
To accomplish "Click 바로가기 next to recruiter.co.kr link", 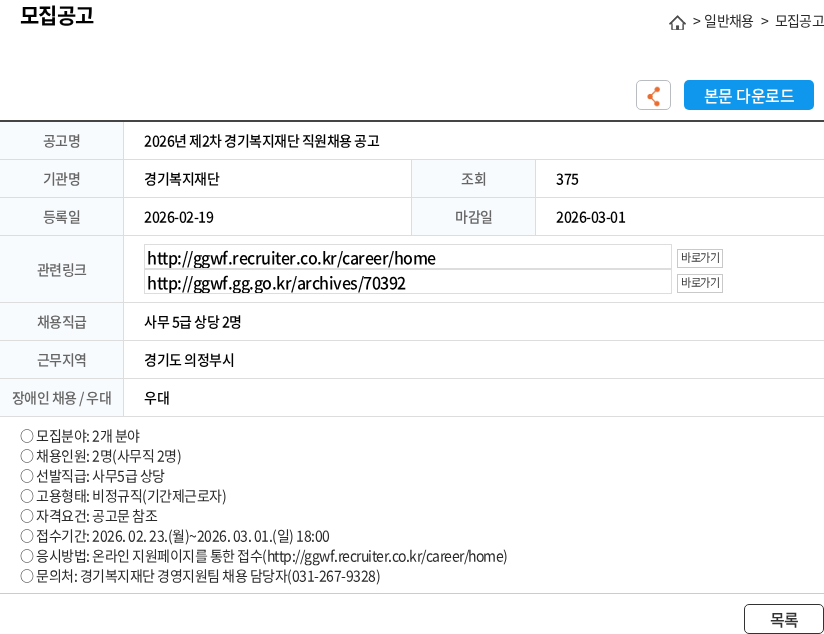I will pos(700,258).
